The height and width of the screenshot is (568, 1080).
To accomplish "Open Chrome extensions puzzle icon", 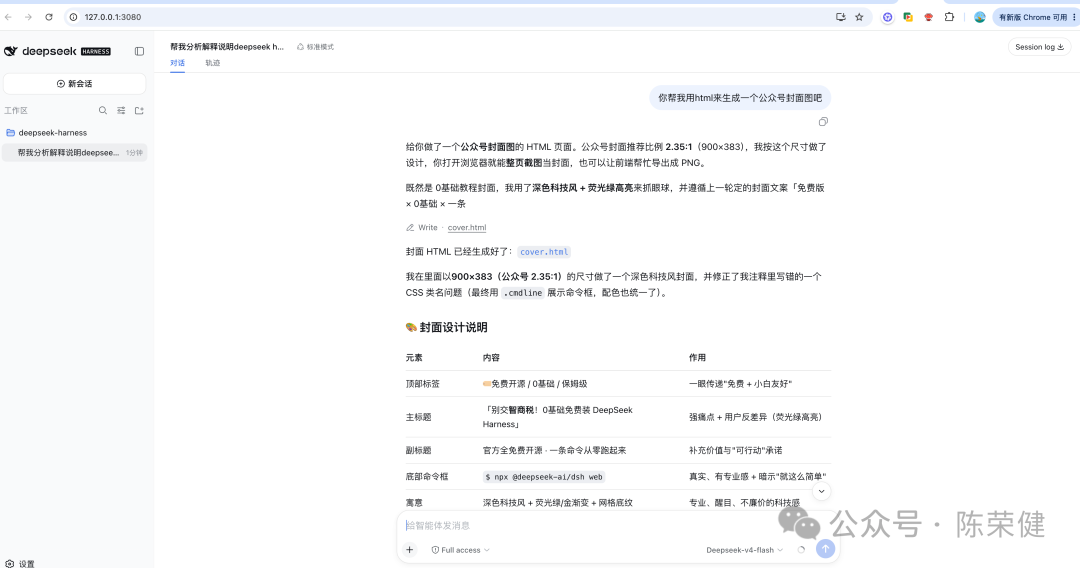I will point(949,17).
